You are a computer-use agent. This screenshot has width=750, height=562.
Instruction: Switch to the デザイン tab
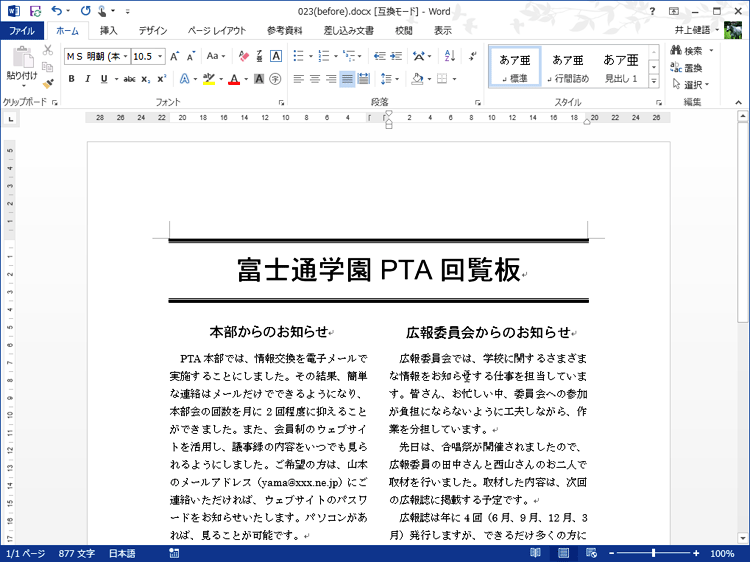click(x=153, y=31)
